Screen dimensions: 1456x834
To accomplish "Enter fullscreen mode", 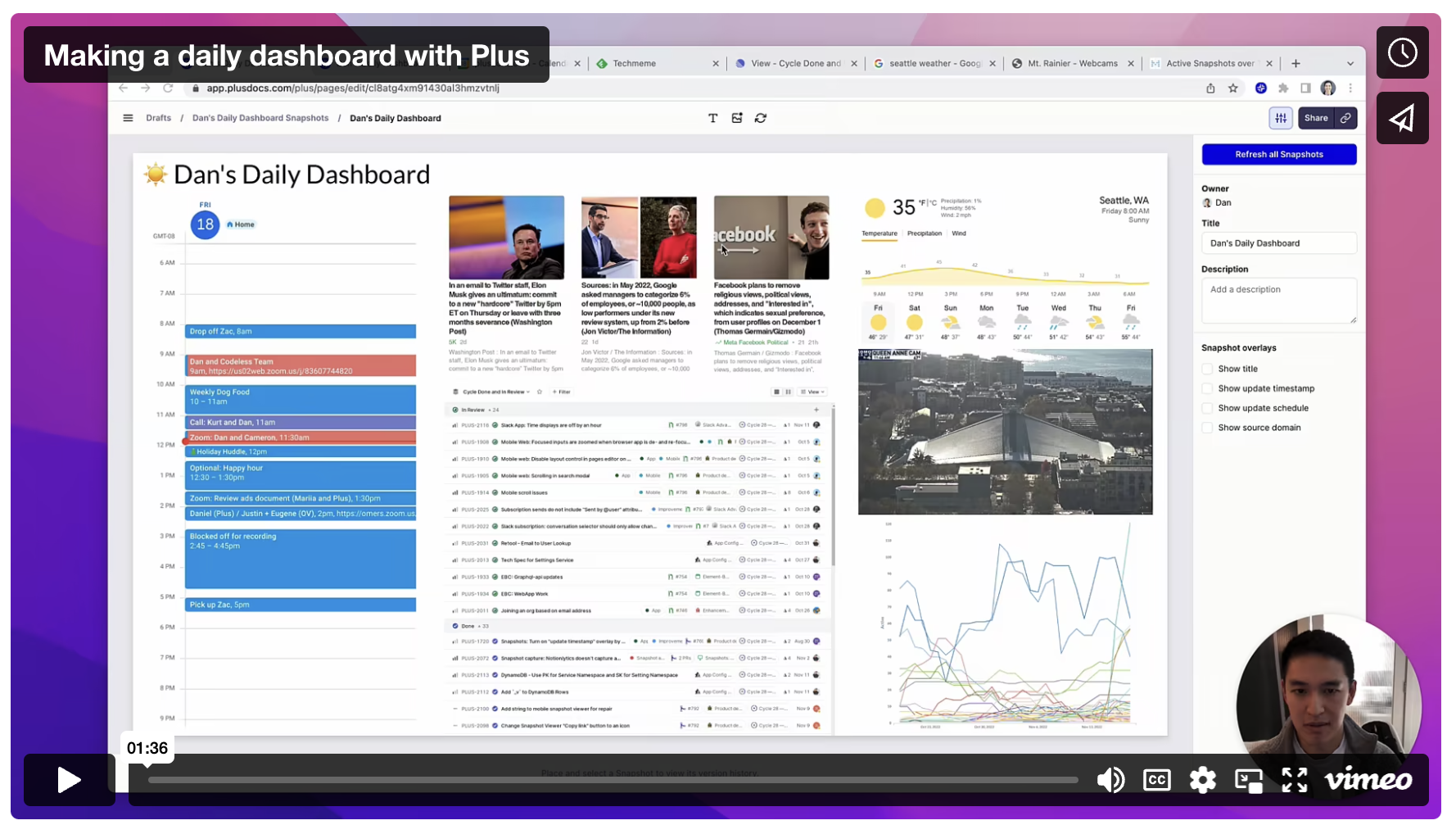I will click(x=1295, y=780).
